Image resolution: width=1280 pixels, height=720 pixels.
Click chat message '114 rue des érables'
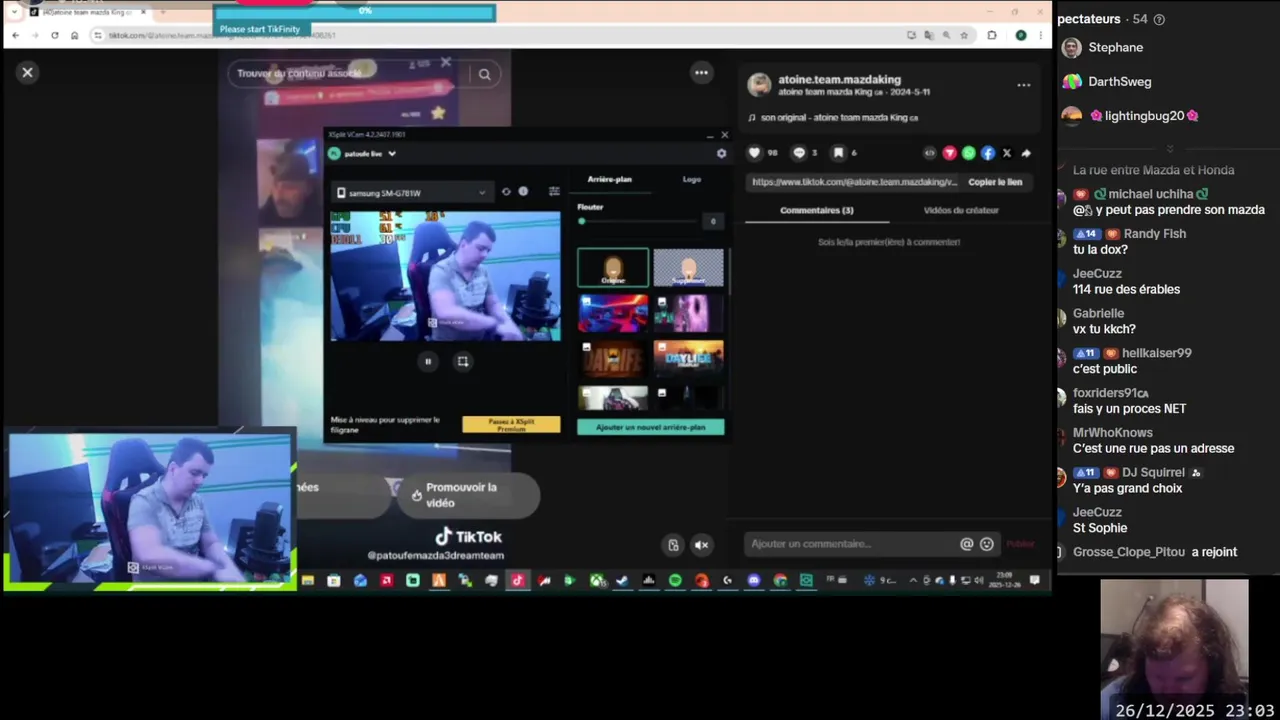pyautogui.click(x=1126, y=289)
